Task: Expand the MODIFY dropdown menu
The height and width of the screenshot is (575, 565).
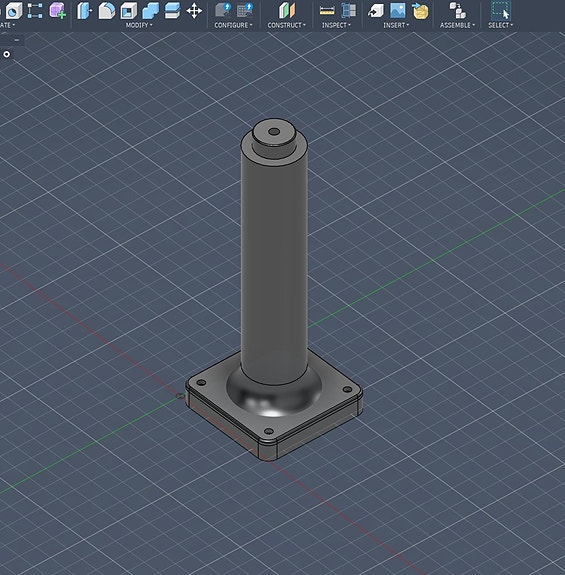Action: tap(139, 25)
